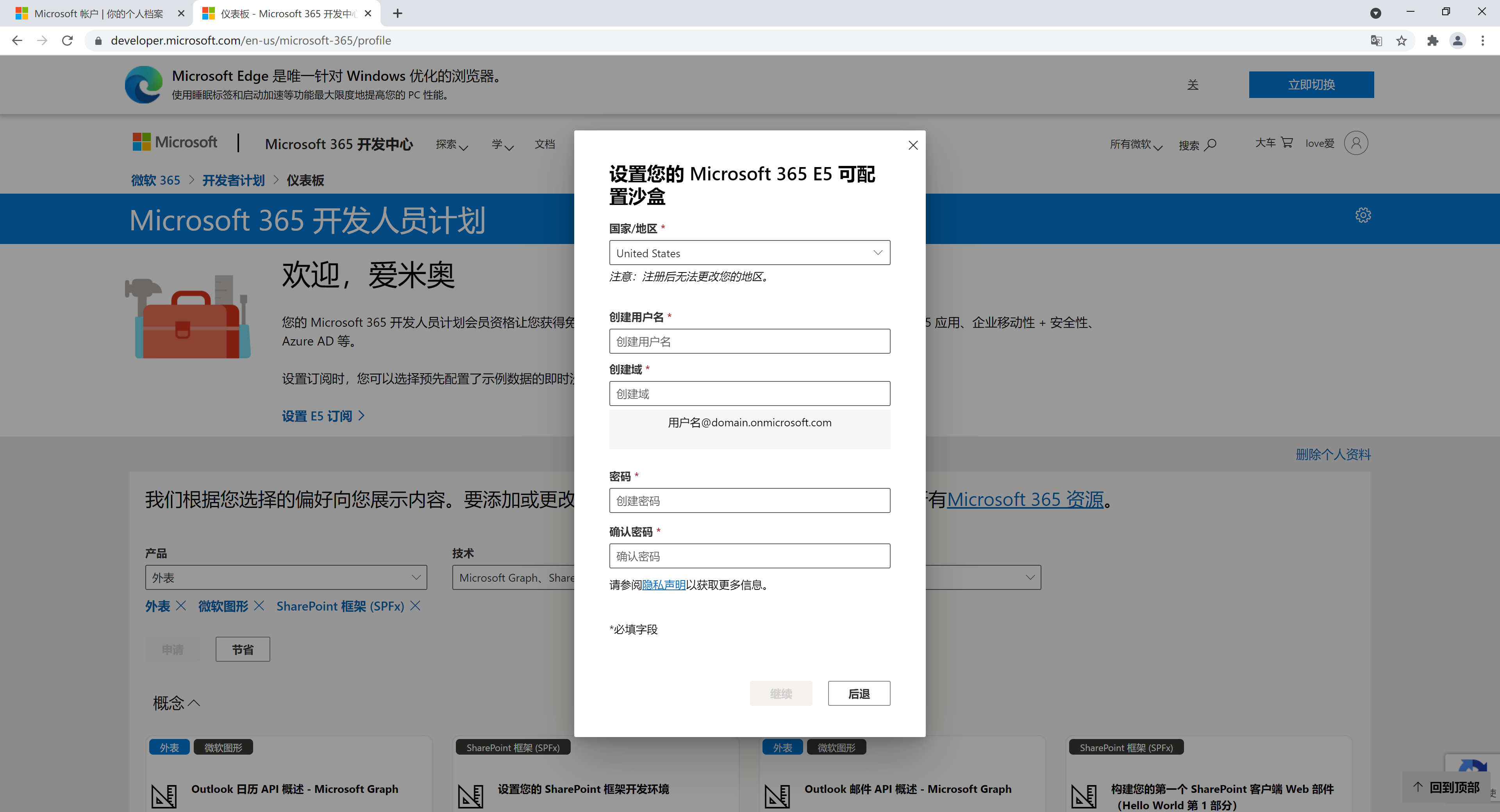Open the 产品 外表 dropdown
The image size is (1500, 812).
tap(285, 577)
